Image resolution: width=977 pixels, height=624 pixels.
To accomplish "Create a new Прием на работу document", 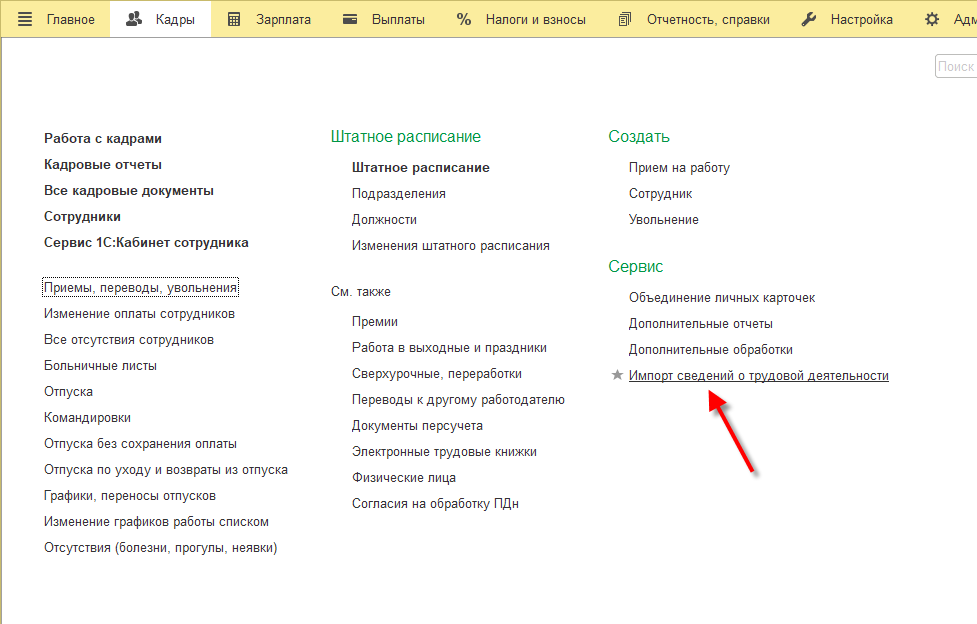I will pyautogui.click(x=679, y=167).
